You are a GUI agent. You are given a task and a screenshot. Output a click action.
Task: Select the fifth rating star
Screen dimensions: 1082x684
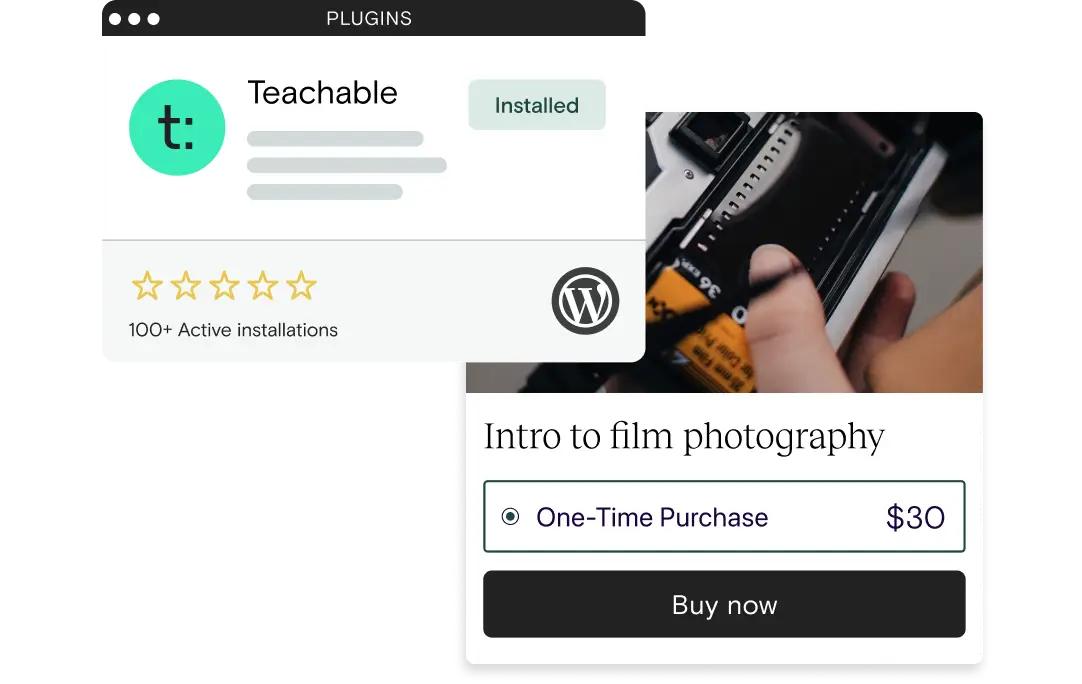coord(302,286)
